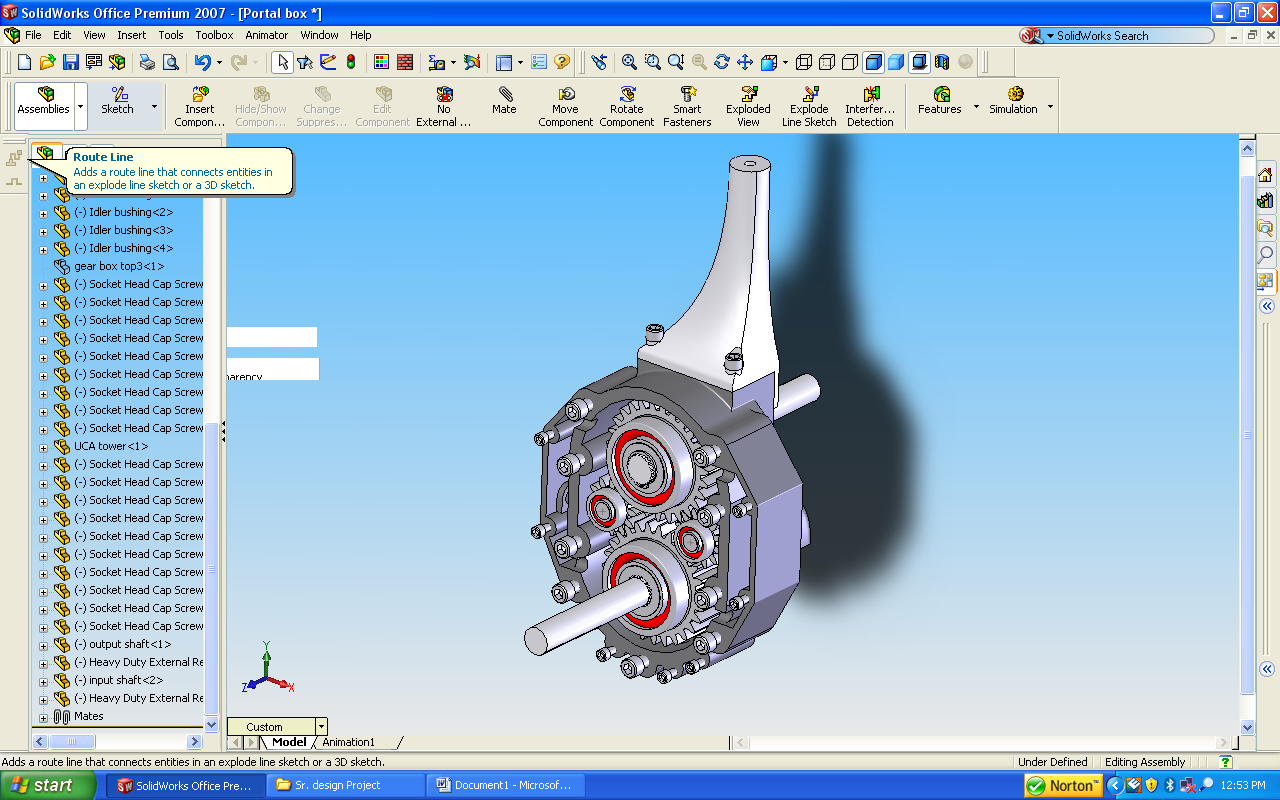
Task: Click the Zoom to Fit icon
Action: tap(629, 62)
